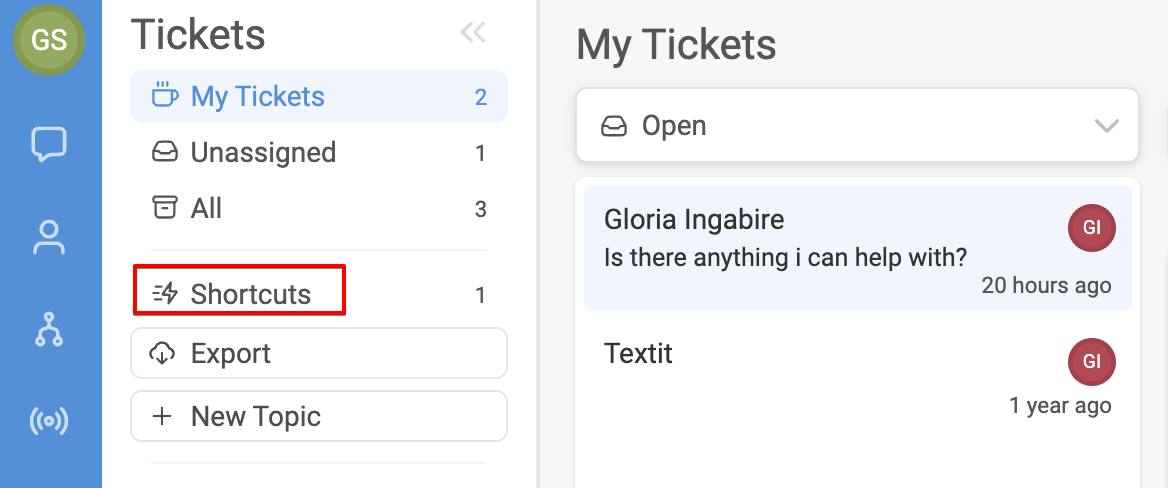Open the Textit ticket
Image resolution: width=1168 pixels, height=488 pixels.
click(x=857, y=376)
